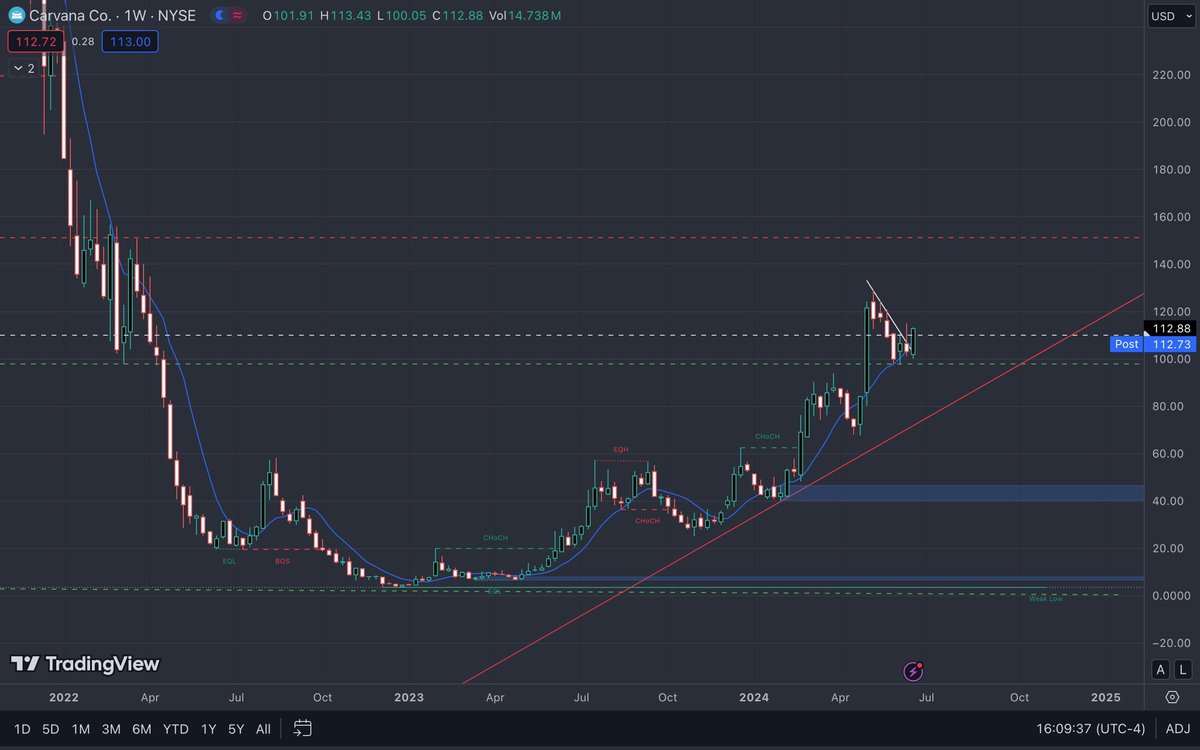This screenshot has width=1200, height=750.
Task: Open the Go to date calendar icon
Action: pos(304,729)
